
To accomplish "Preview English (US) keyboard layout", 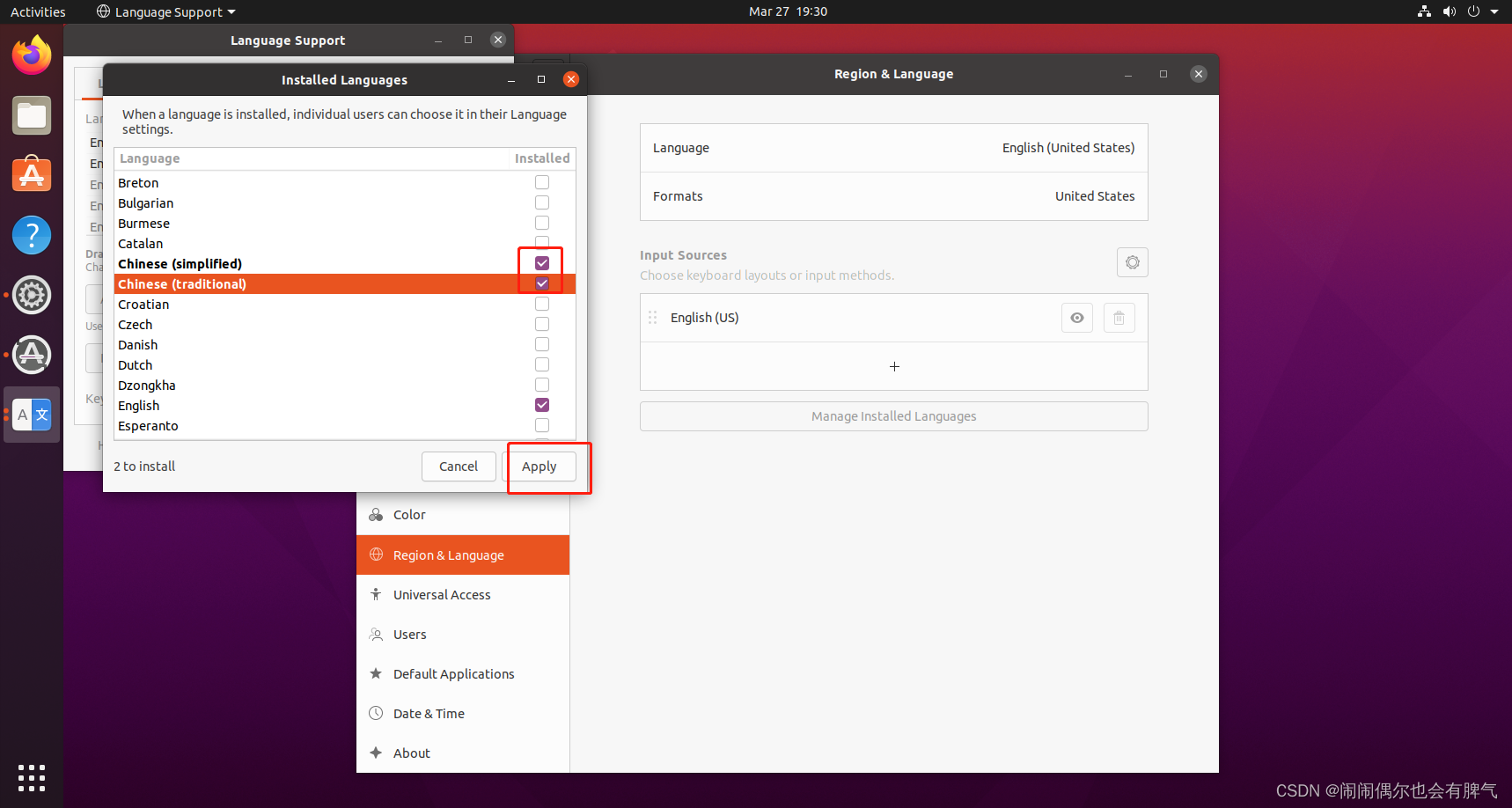I will 1076,318.
